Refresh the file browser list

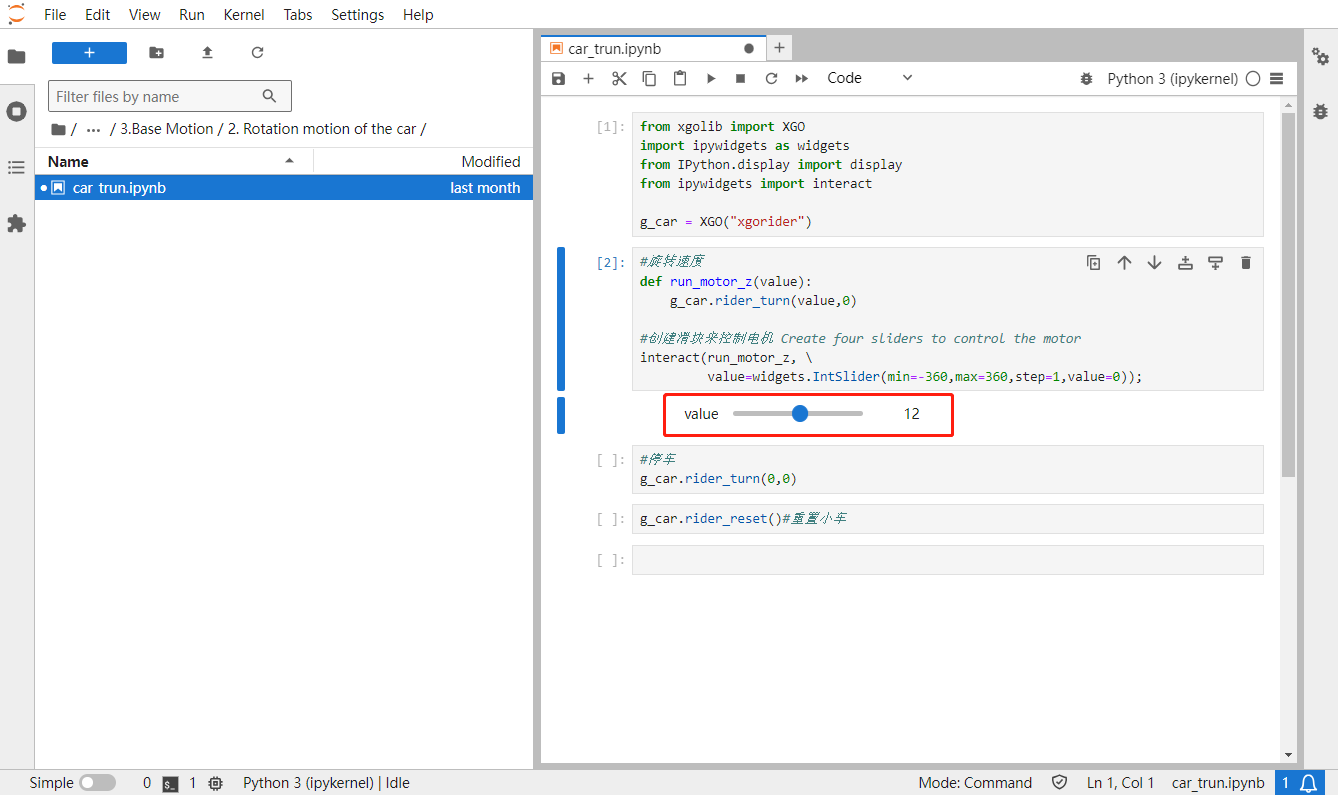[257, 53]
